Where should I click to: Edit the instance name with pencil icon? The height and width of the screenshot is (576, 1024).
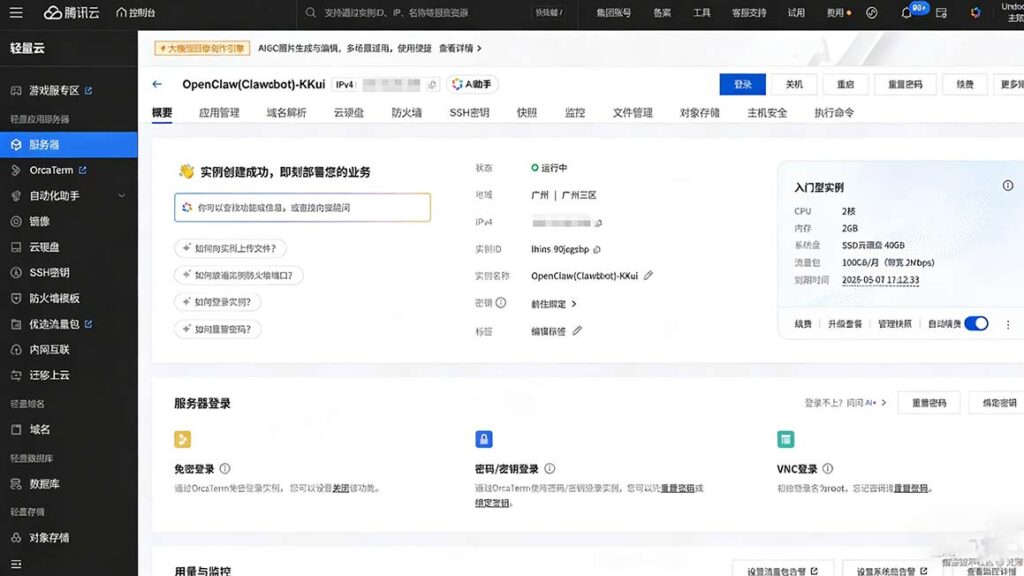coord(648,275)
